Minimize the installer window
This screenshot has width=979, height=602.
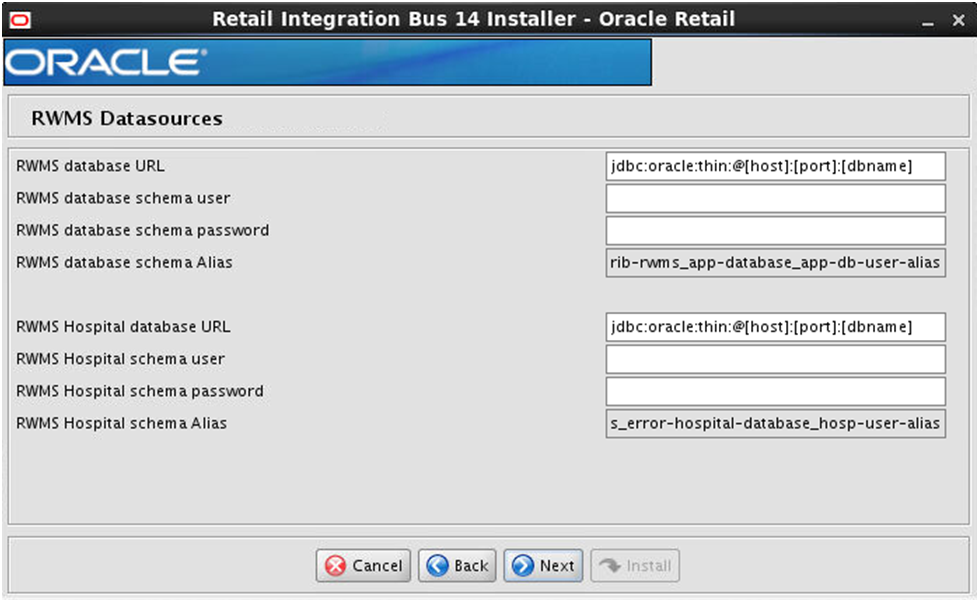tap(928, 22)
